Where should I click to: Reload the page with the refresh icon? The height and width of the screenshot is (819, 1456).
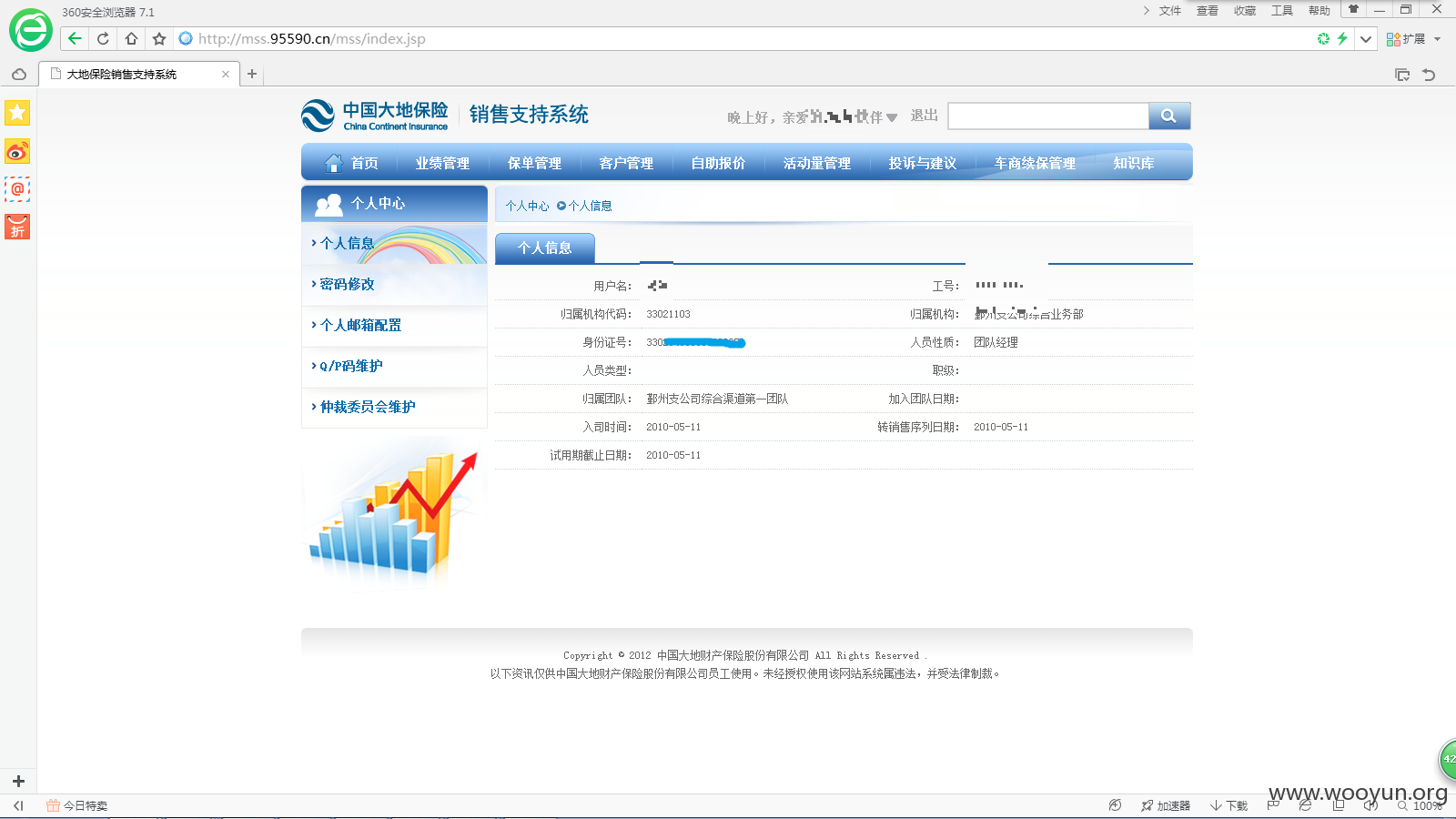[x=103, y=38]
